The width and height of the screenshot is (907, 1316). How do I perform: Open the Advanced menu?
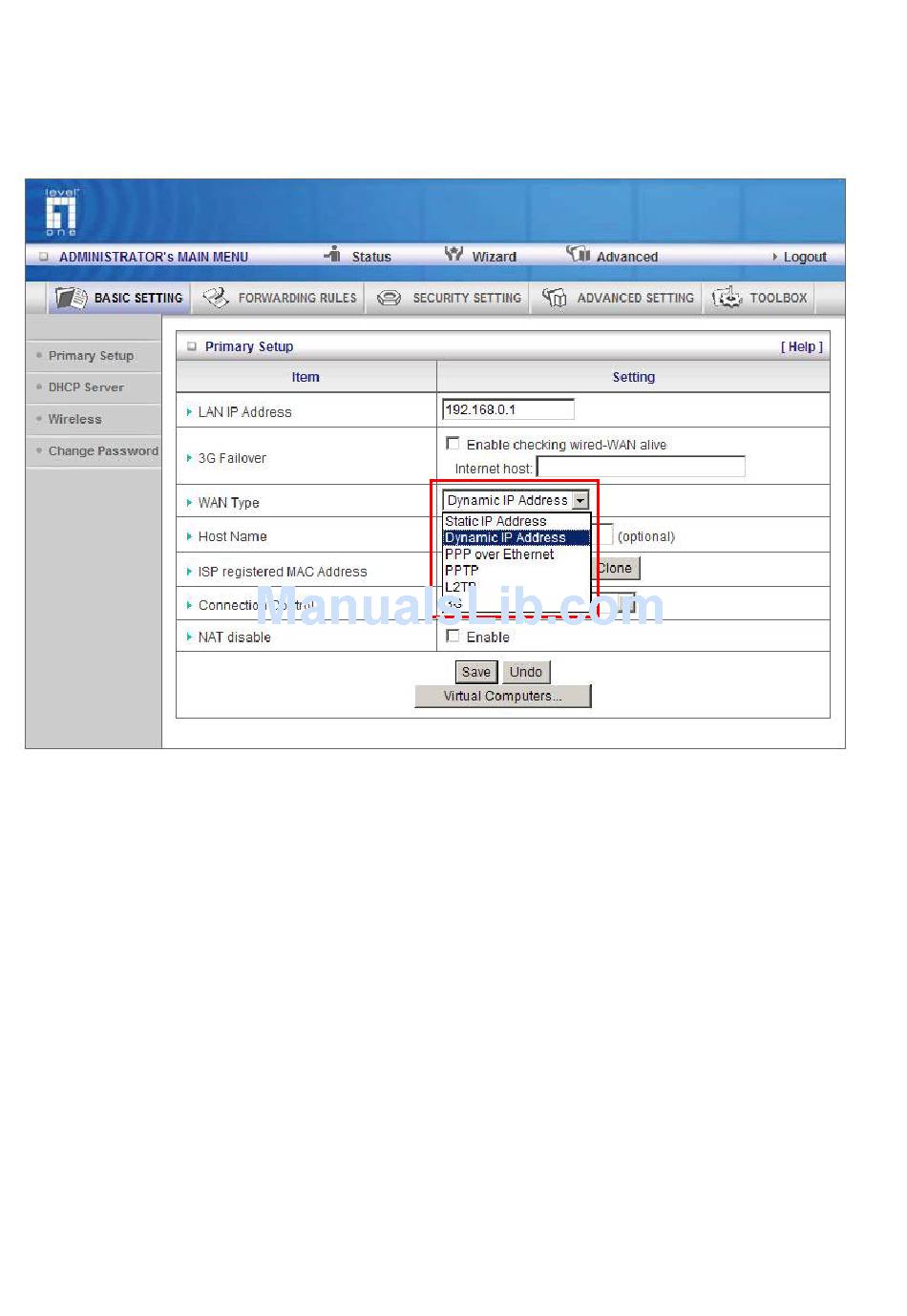[x=627, y=257]
